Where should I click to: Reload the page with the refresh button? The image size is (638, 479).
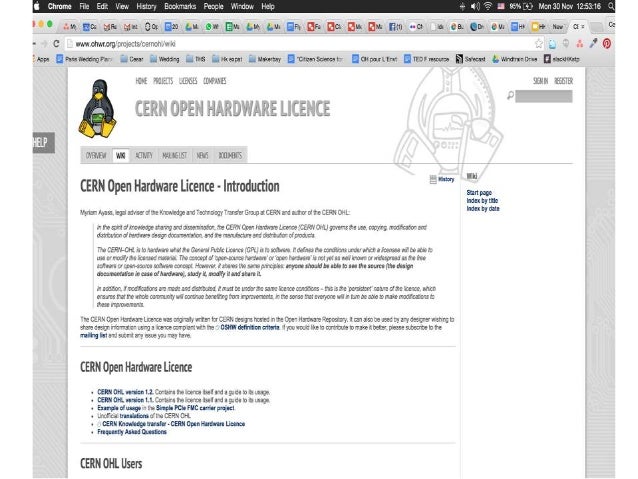click(56, 44)
